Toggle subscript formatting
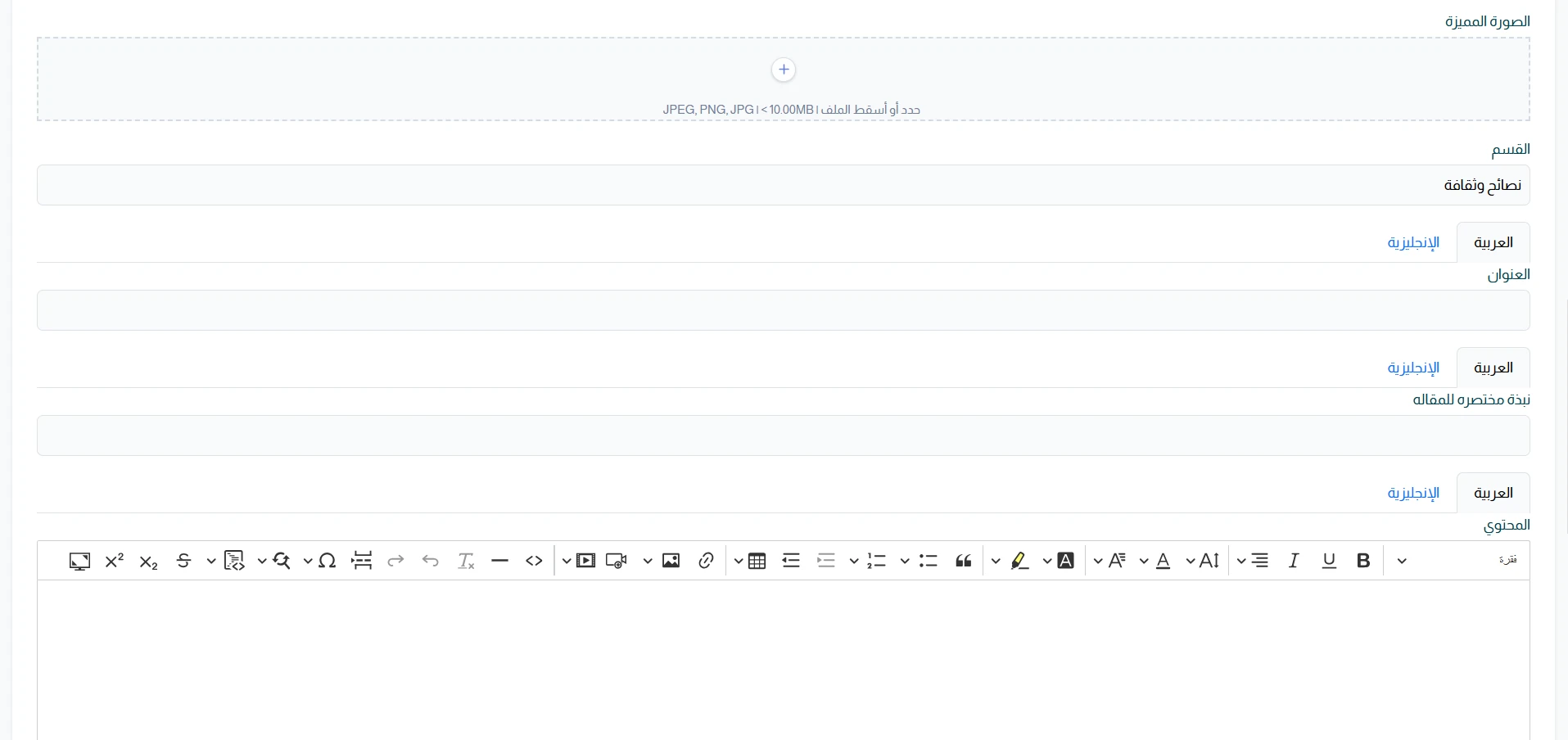This screenshot has height=740, width=1568. pyautogui.click(x=148, y=561)
